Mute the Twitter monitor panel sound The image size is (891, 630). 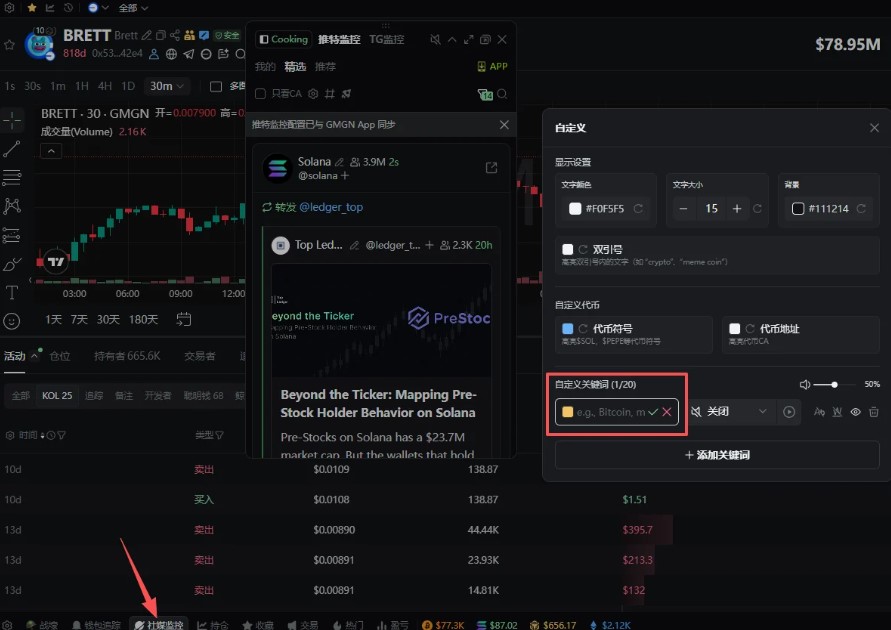click(x=435, y=39)
